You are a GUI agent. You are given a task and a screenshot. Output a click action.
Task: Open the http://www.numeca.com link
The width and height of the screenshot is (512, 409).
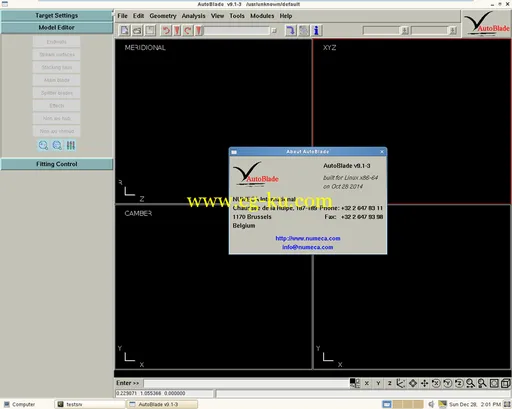(308, 238)
